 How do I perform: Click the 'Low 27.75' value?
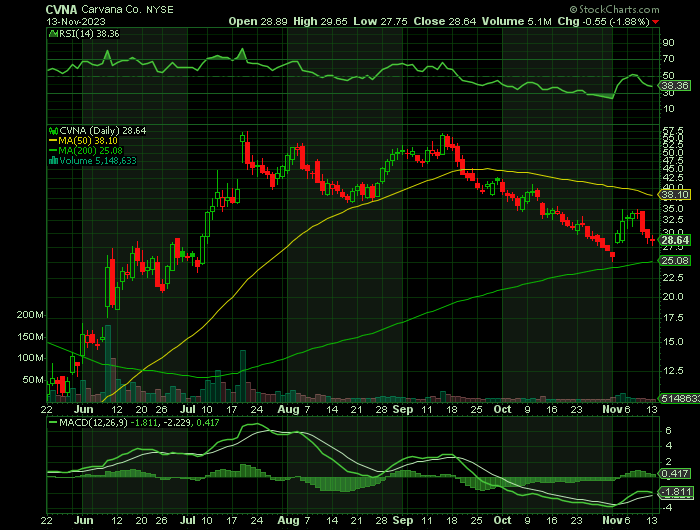380,21
